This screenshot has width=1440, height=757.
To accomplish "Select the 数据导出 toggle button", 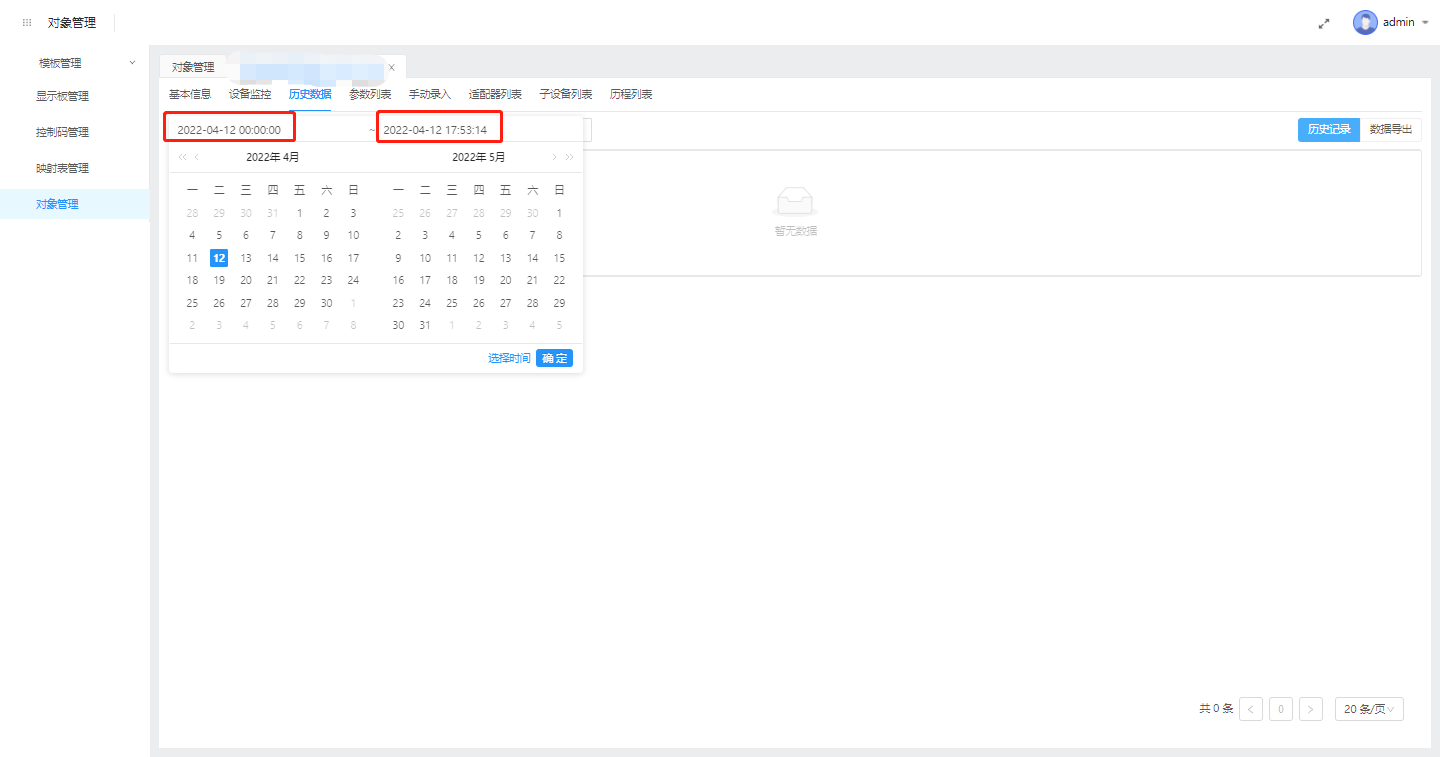I will (x=1391, y=129).
